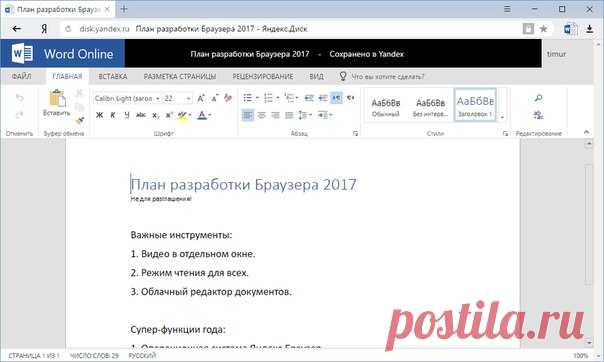Copy selection with the copy icon
This screenshot has width=604, height=362.
79,107
